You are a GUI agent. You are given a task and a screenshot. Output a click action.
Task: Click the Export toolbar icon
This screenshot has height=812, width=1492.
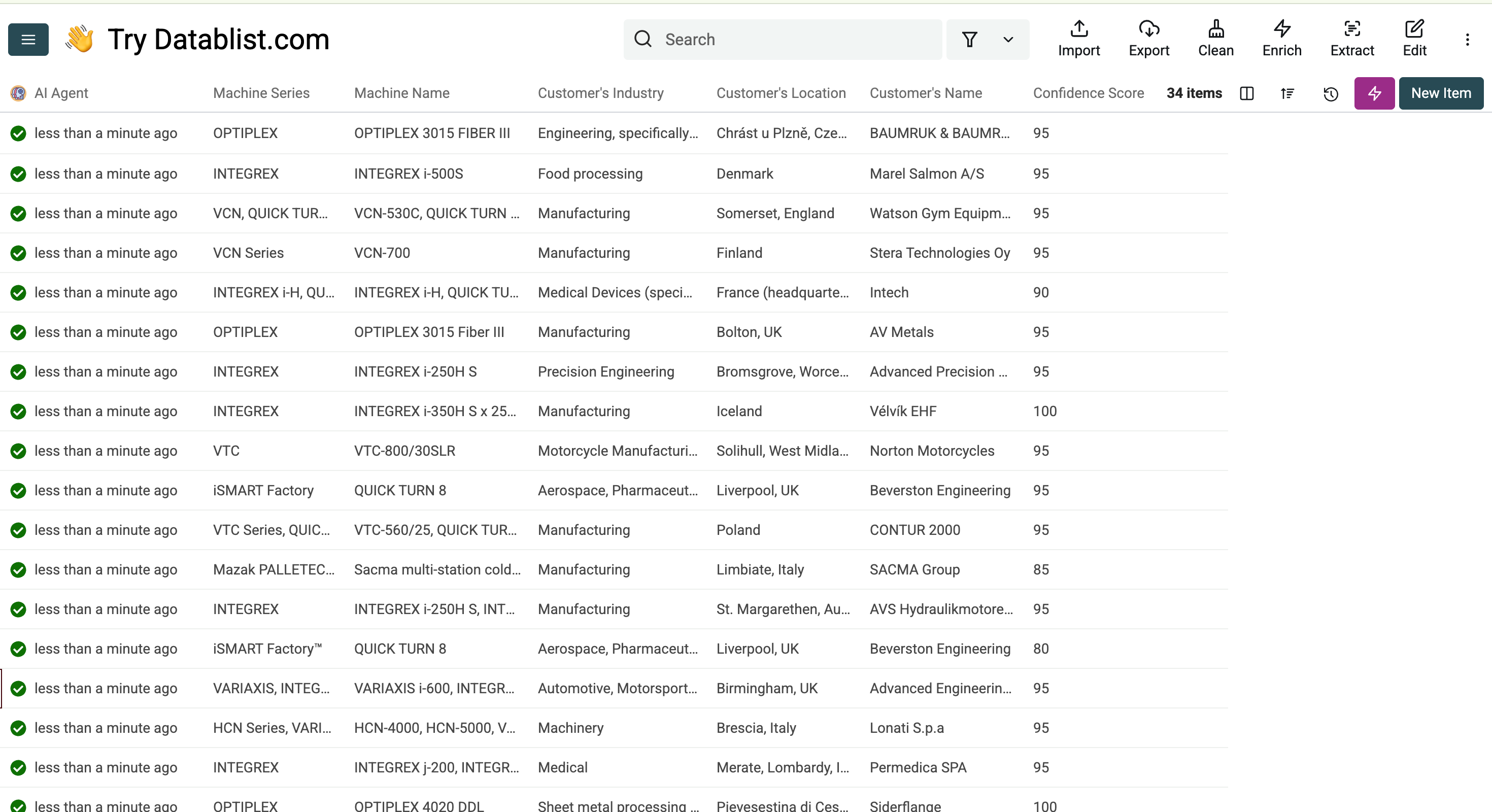[1148, 39]
